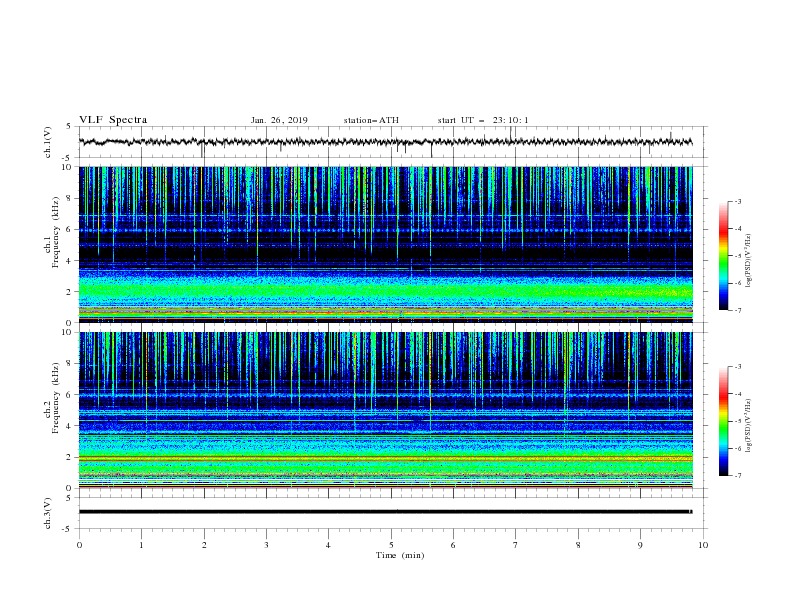
Task: Click the lower PSD color scale bar
Action: point(723,421)
